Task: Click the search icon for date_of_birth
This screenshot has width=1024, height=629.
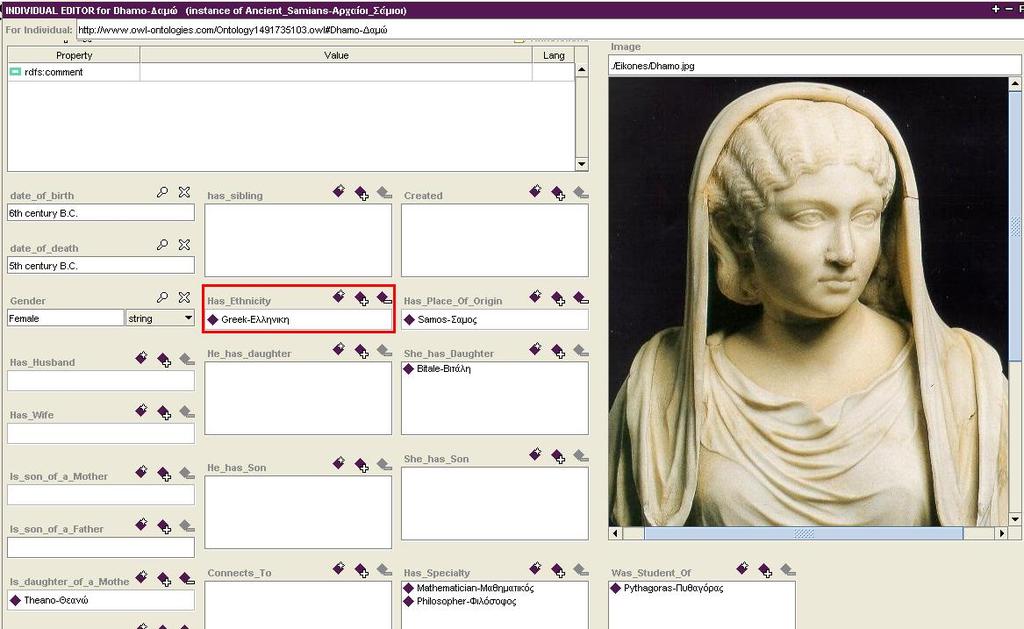Action: 162,192
